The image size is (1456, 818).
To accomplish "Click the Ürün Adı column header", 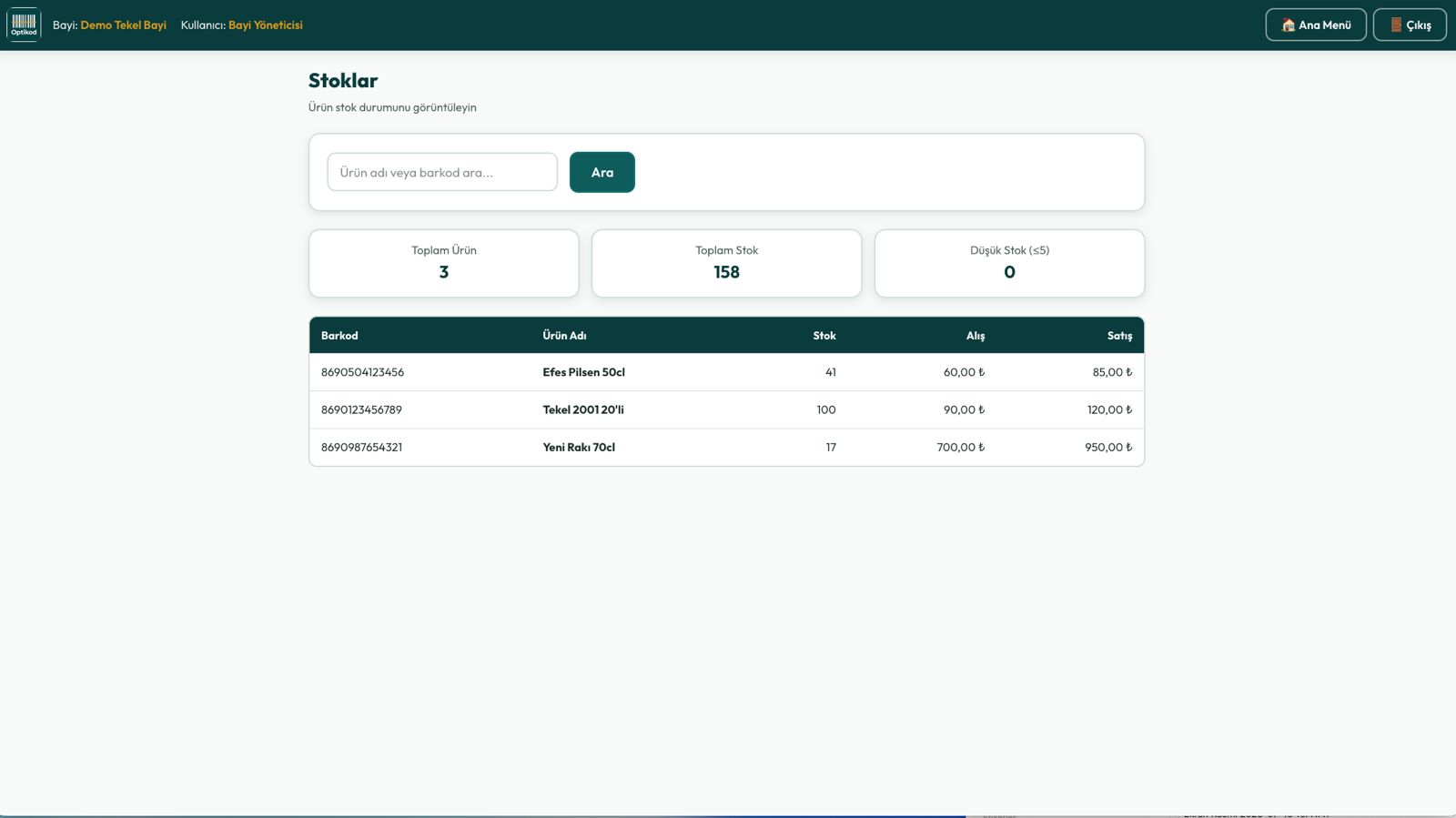I will (564, 336).
